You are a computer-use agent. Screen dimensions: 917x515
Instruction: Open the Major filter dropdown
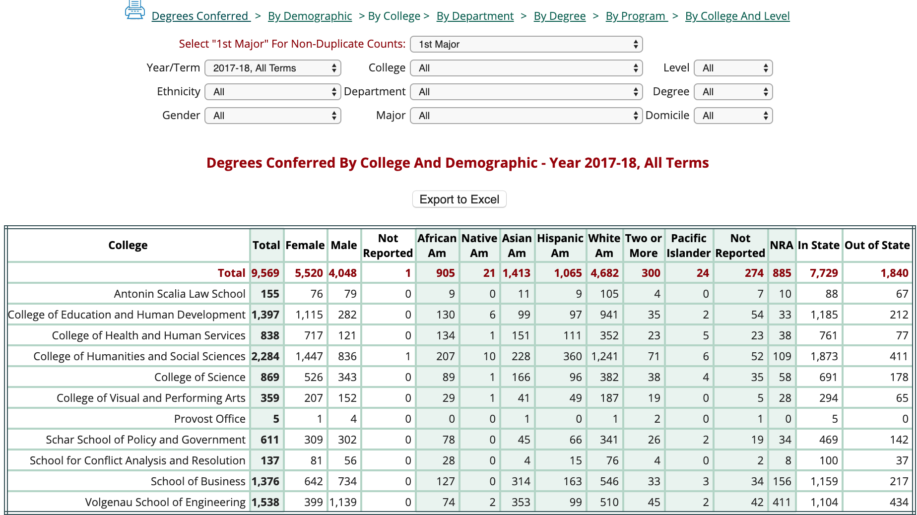click(x=526, y=116)
